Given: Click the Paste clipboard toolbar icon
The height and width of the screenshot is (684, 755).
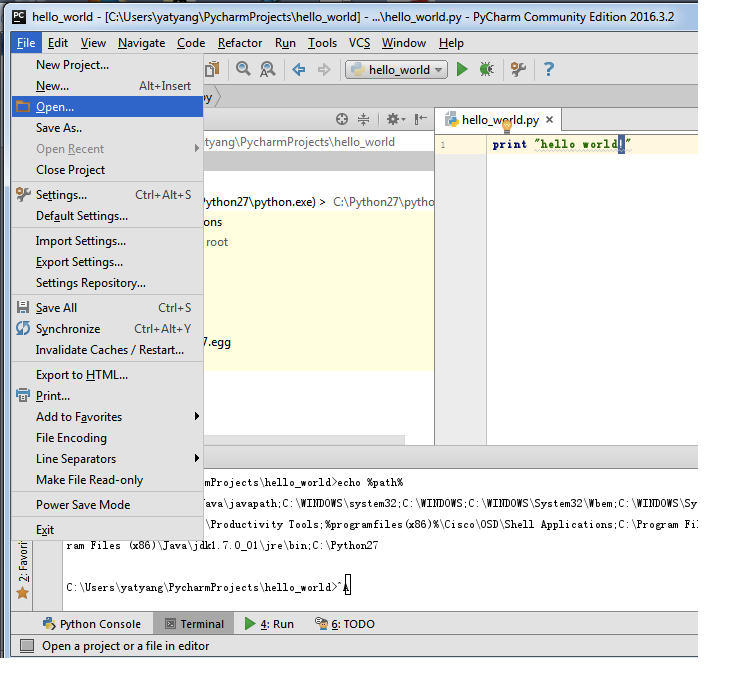Looking at the screenshot, I should coord(213,69).
